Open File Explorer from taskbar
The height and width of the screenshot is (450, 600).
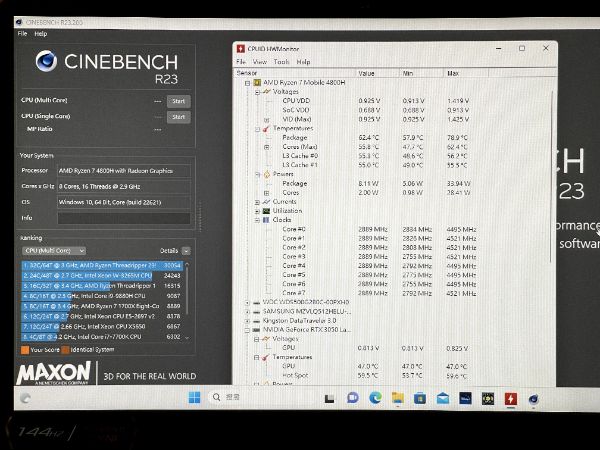(x=398, y=398)
